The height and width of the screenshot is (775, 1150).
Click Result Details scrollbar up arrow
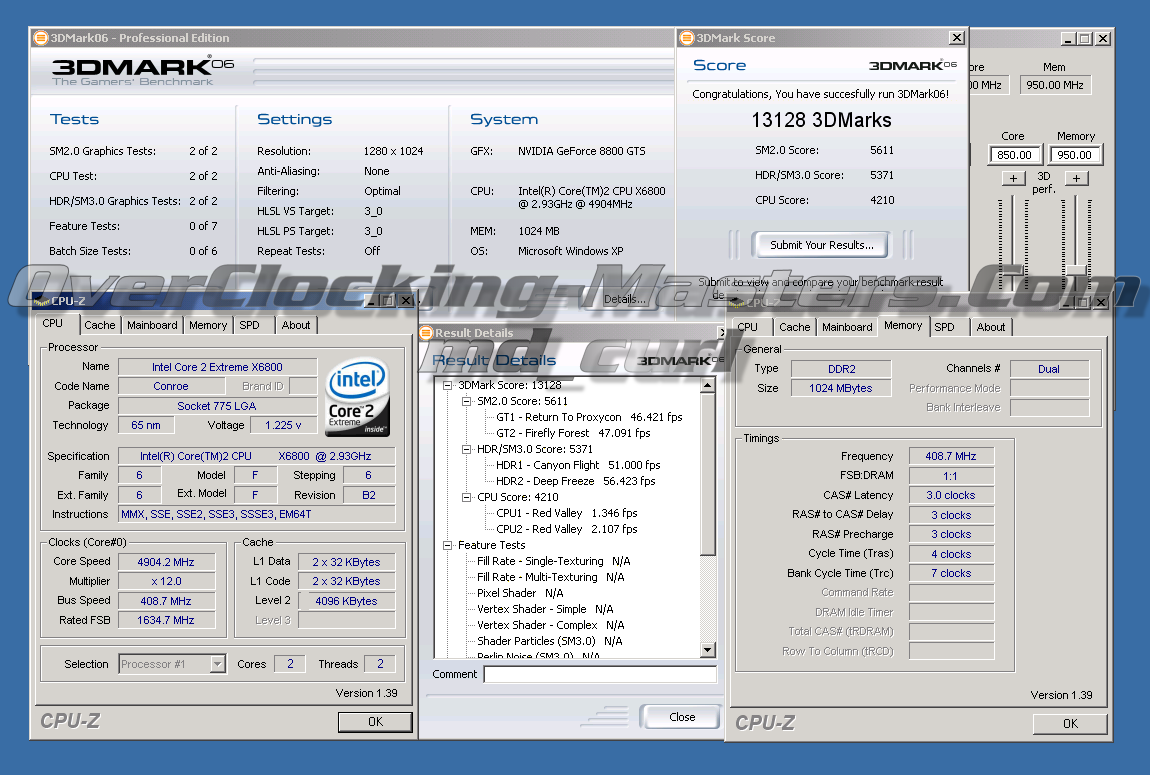click(x=707, y=385)
